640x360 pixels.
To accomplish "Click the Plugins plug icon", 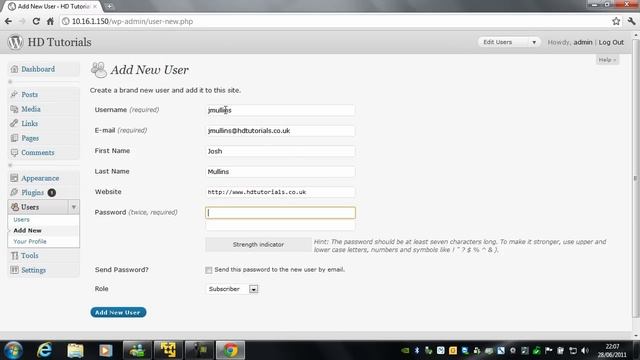I will [x=14, y=192].
